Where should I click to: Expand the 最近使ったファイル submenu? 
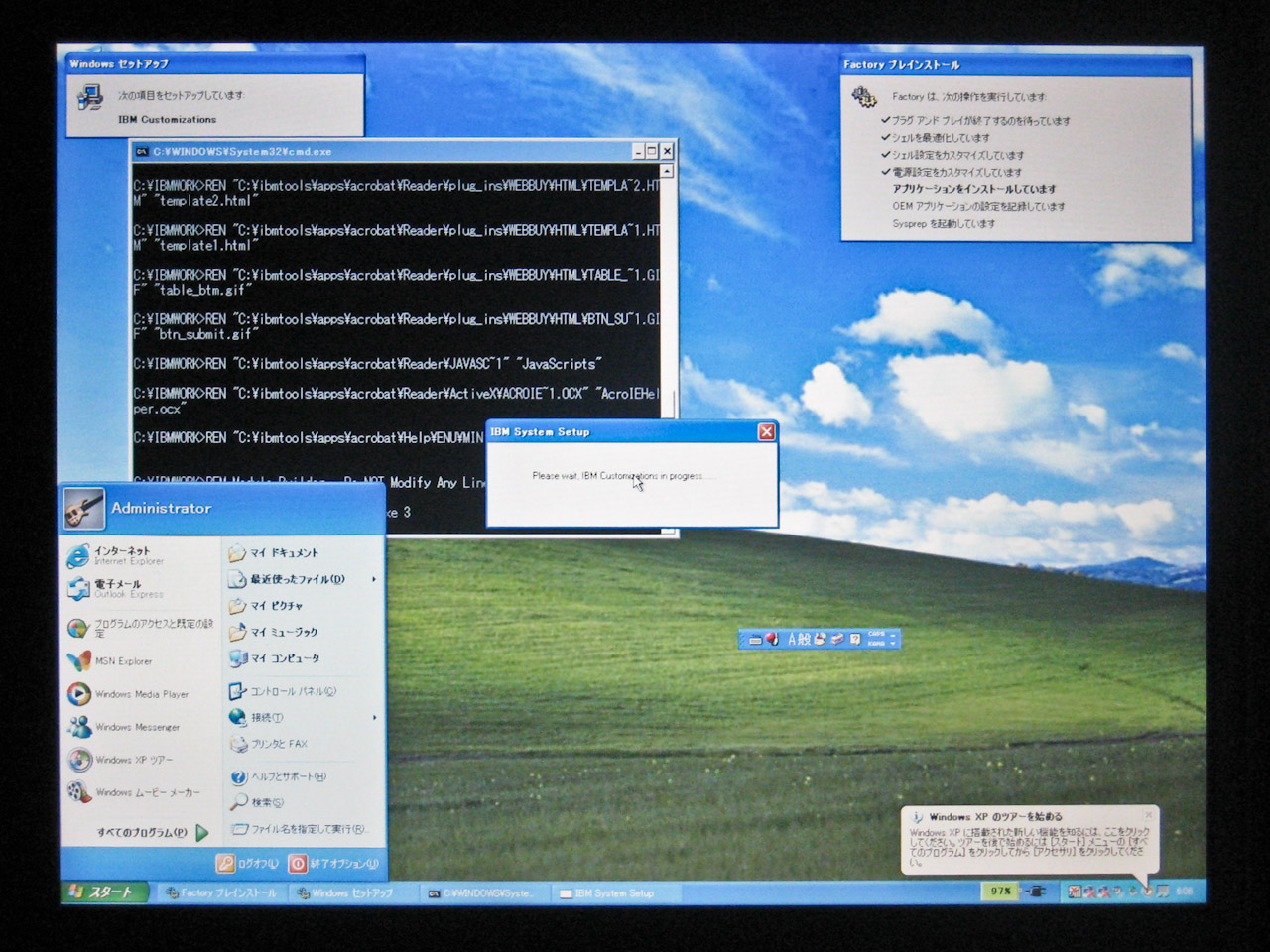click(x=293, y=579)
